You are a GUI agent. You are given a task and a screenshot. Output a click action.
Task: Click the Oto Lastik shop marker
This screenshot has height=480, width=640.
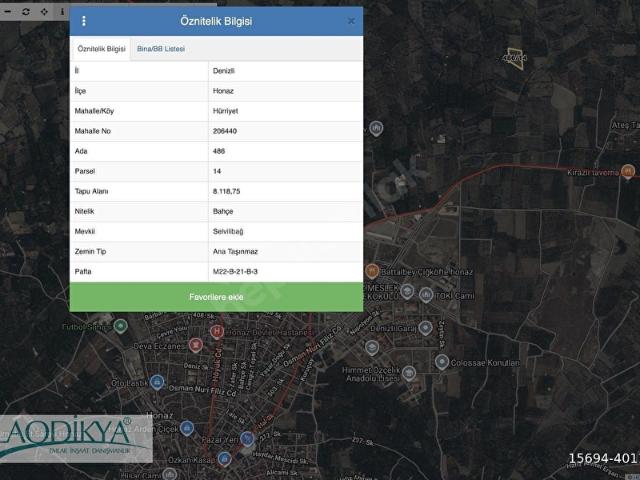[x=157, y=382]
